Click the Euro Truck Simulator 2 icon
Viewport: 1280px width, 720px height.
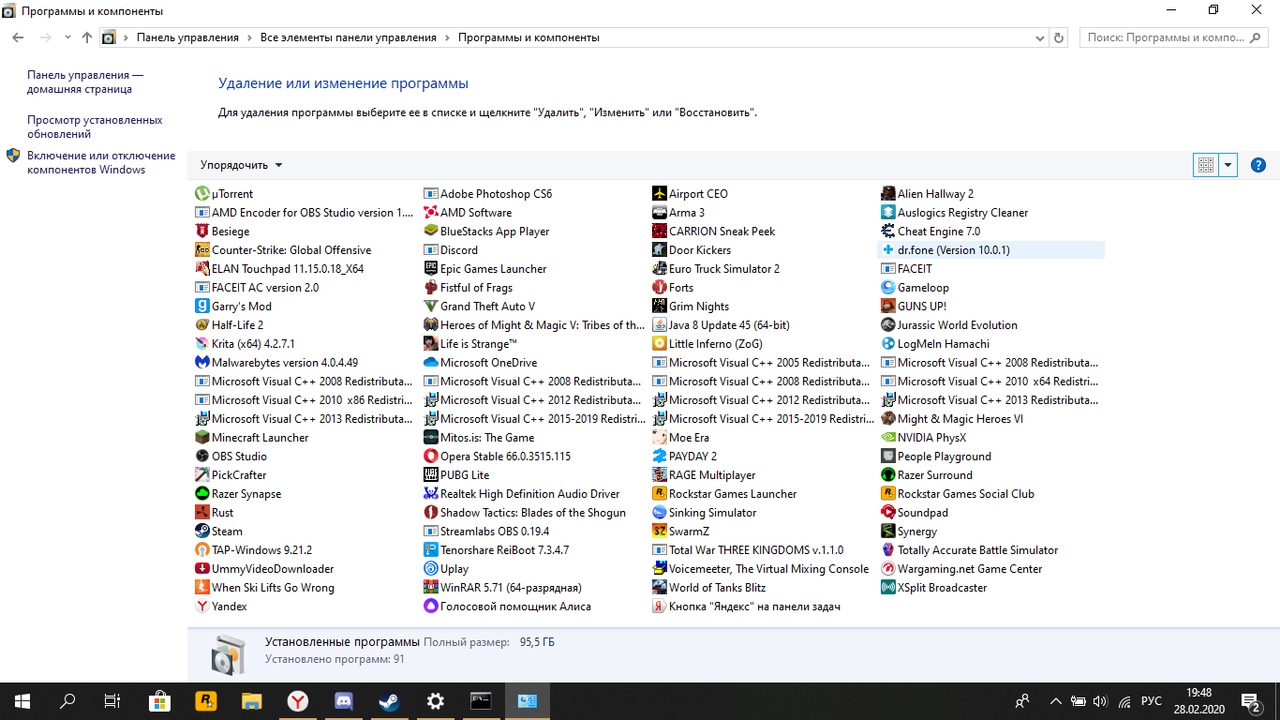click(659, 269)
